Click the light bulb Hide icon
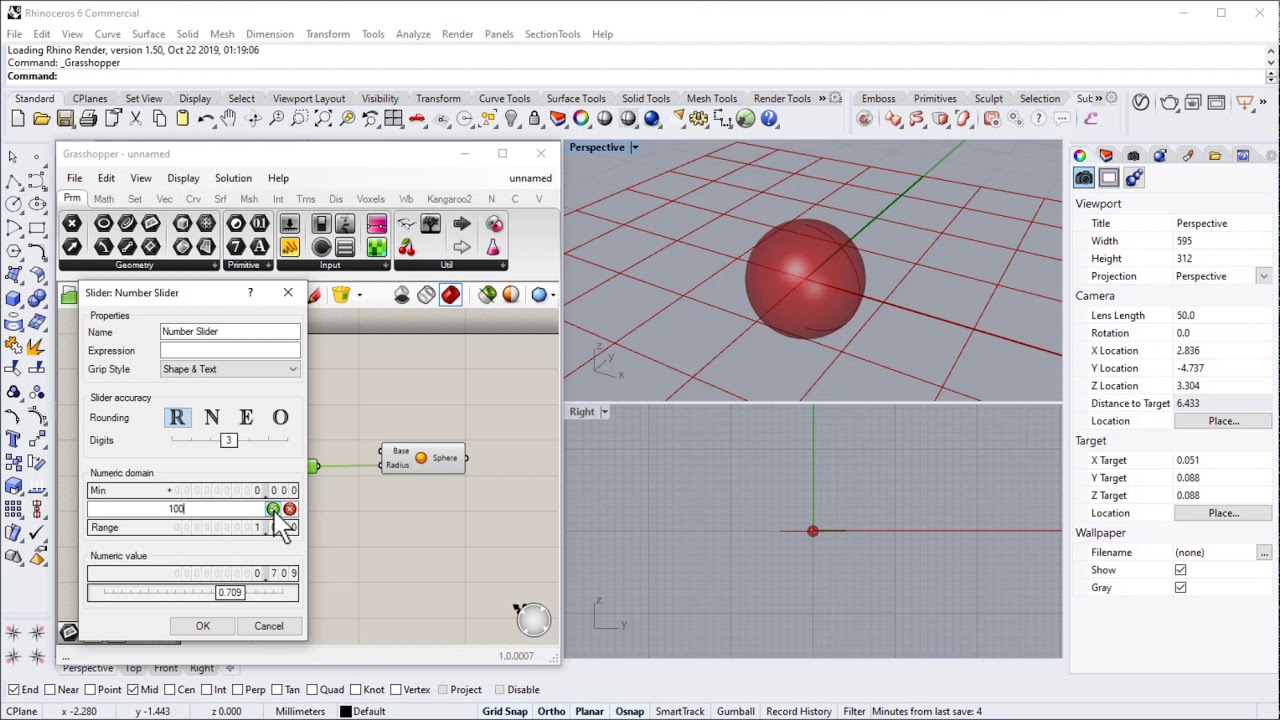 click(x=511, y=119)
